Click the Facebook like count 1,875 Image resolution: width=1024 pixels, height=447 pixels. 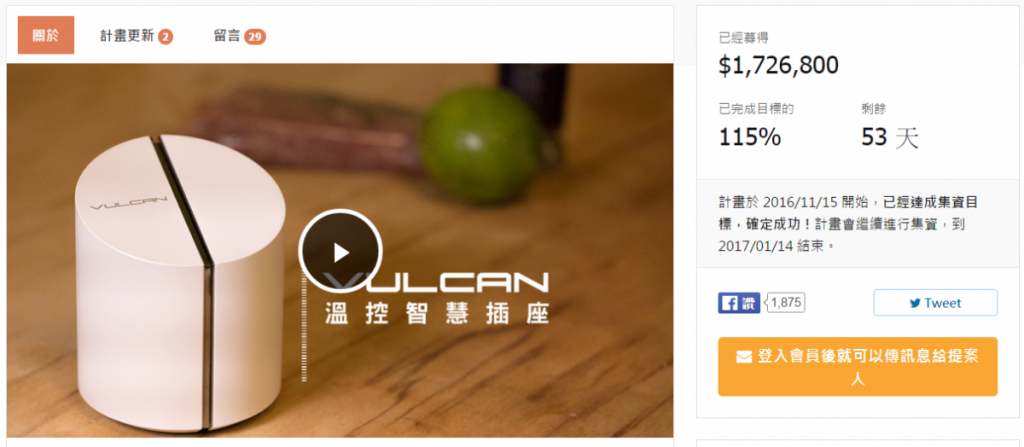point(786,303)
